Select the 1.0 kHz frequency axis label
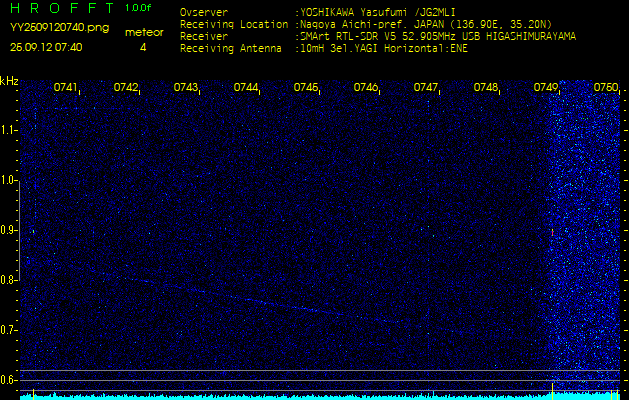Image resolution: width=629 pixels, height=400 pixels. (x=9, y=180)
